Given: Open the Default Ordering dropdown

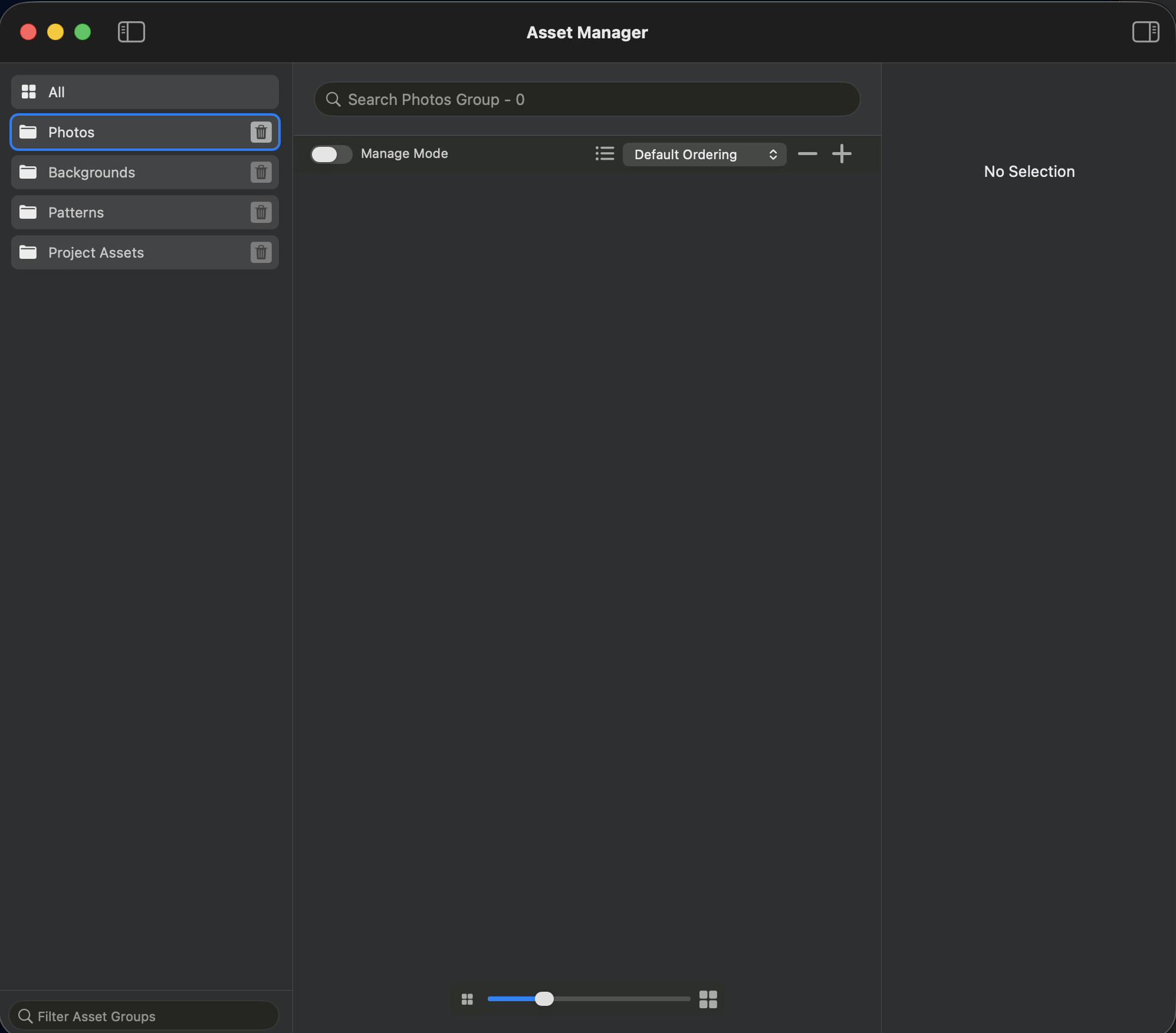Looking at the screenshot, I should (704, 154).
